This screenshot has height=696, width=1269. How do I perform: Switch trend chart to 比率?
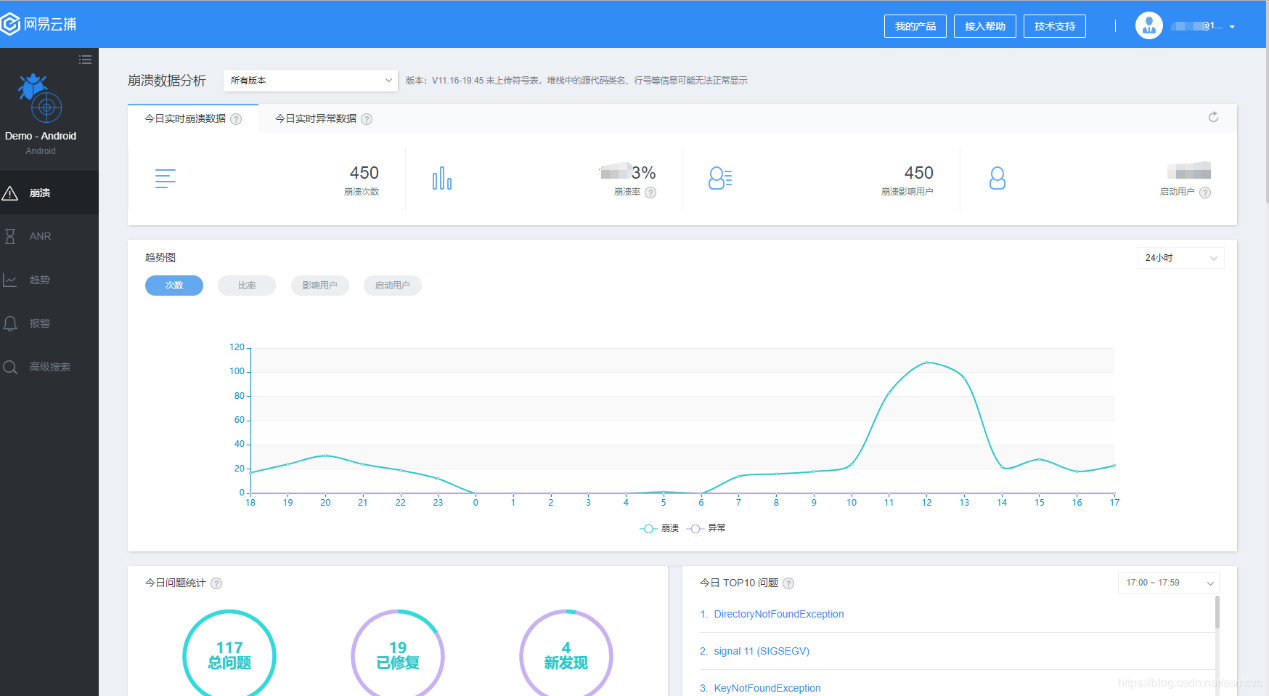pos(246,286)
